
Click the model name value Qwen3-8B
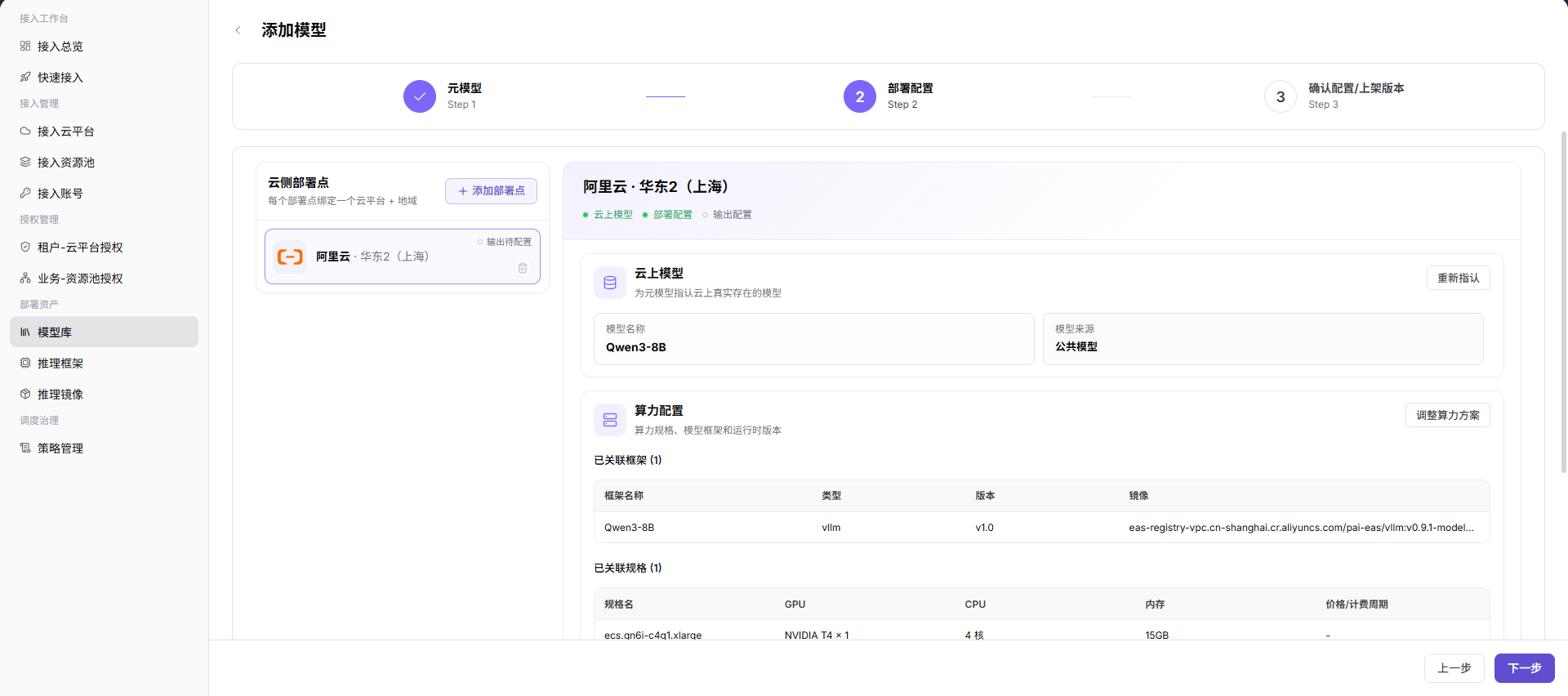click(x=636, y=347)
